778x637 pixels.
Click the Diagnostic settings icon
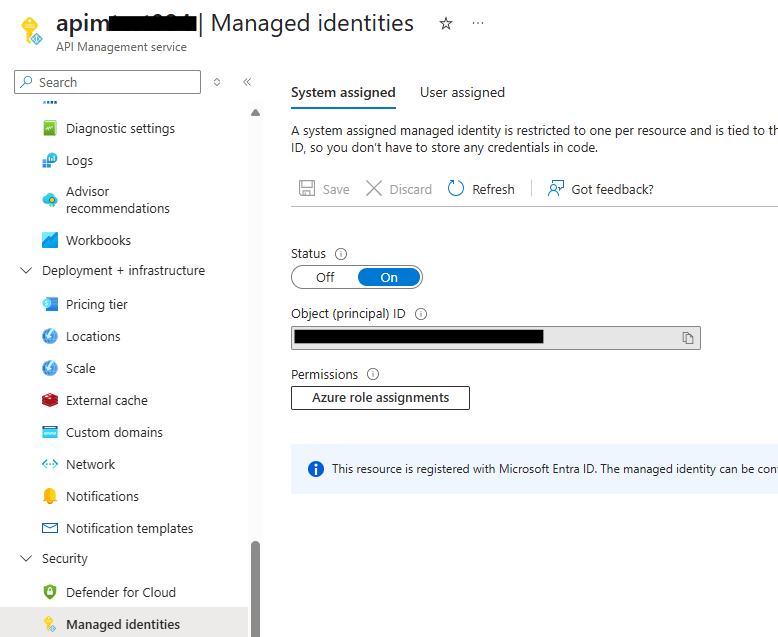click(x=50, y=128)
